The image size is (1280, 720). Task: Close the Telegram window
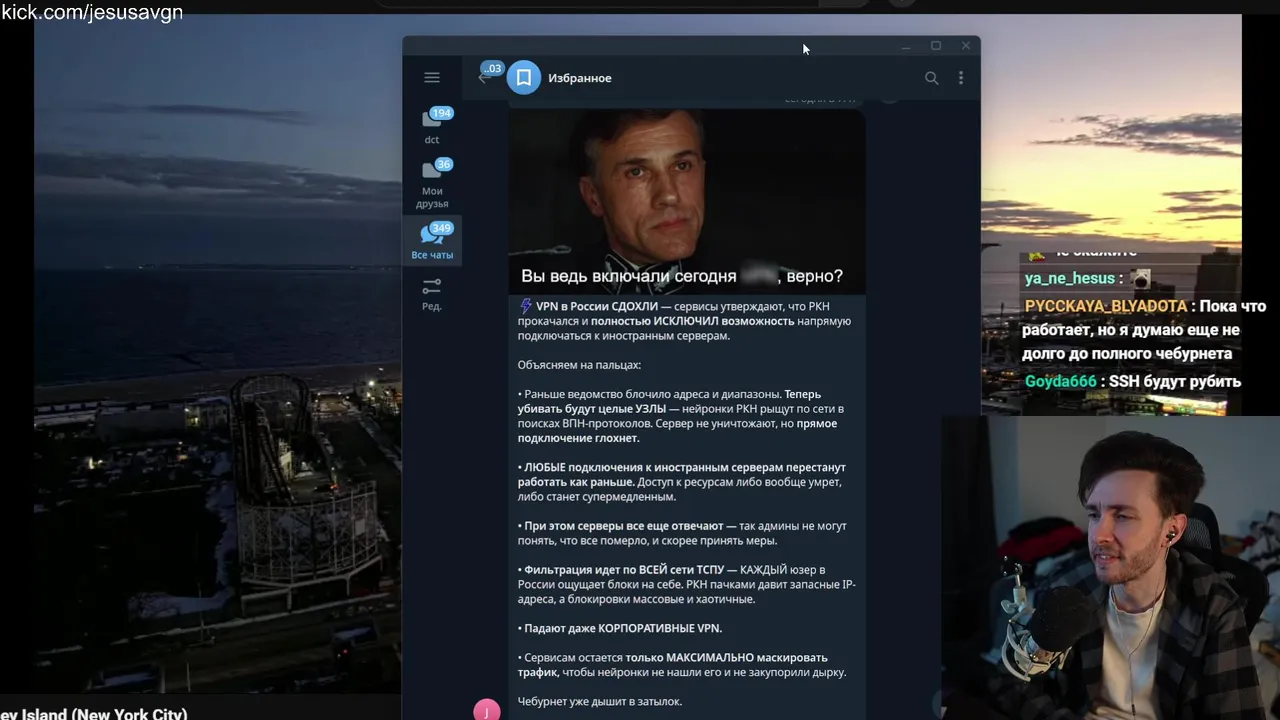coord(966,46)
